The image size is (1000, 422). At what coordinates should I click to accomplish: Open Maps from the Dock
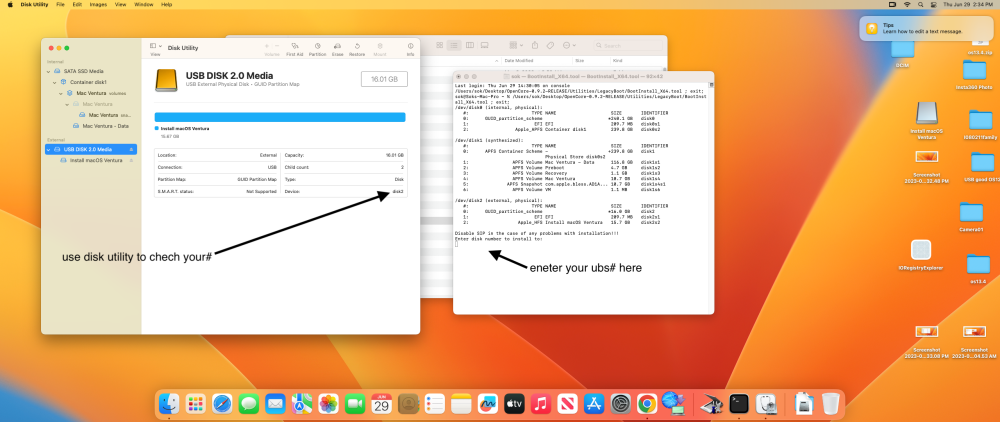click(302, 404)
